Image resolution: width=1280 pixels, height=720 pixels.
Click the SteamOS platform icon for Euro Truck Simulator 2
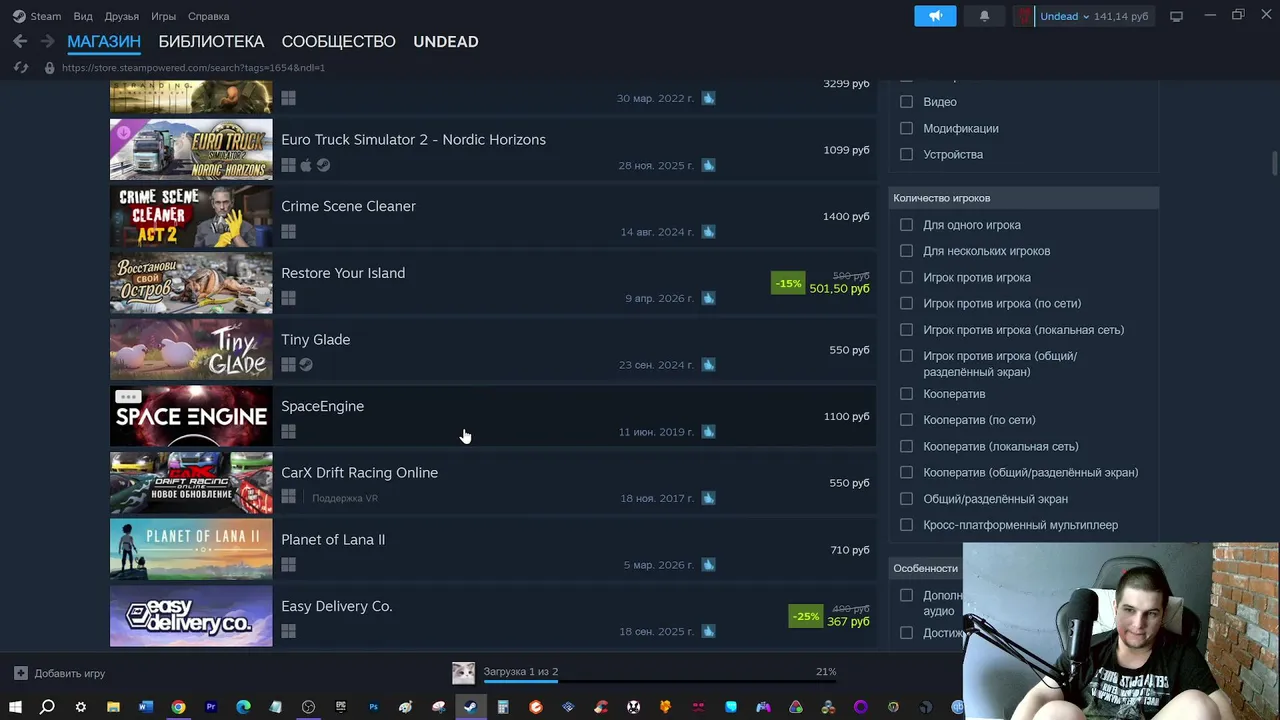[x=323, y=165]
